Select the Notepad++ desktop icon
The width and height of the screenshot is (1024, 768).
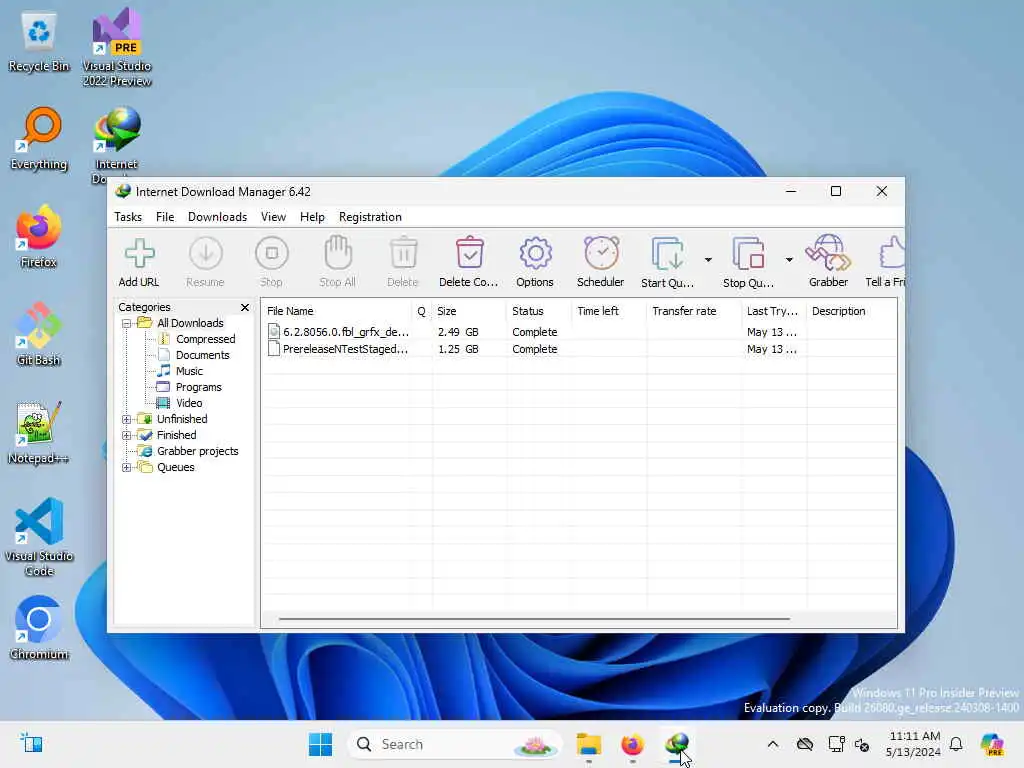click(39, 432)
